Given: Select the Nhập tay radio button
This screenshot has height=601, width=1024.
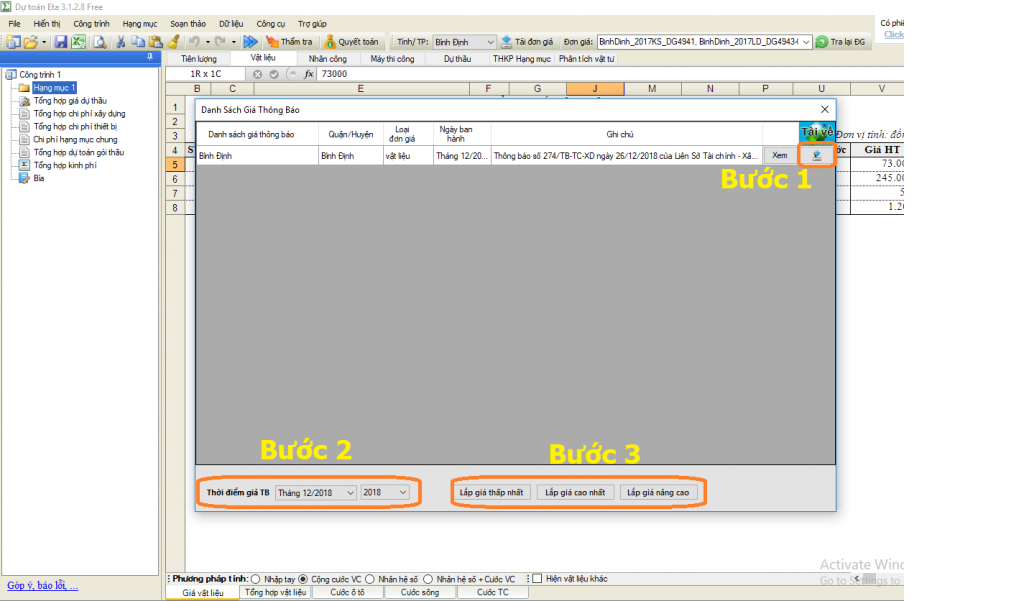Looking at the screenshot, I should 256,579.
